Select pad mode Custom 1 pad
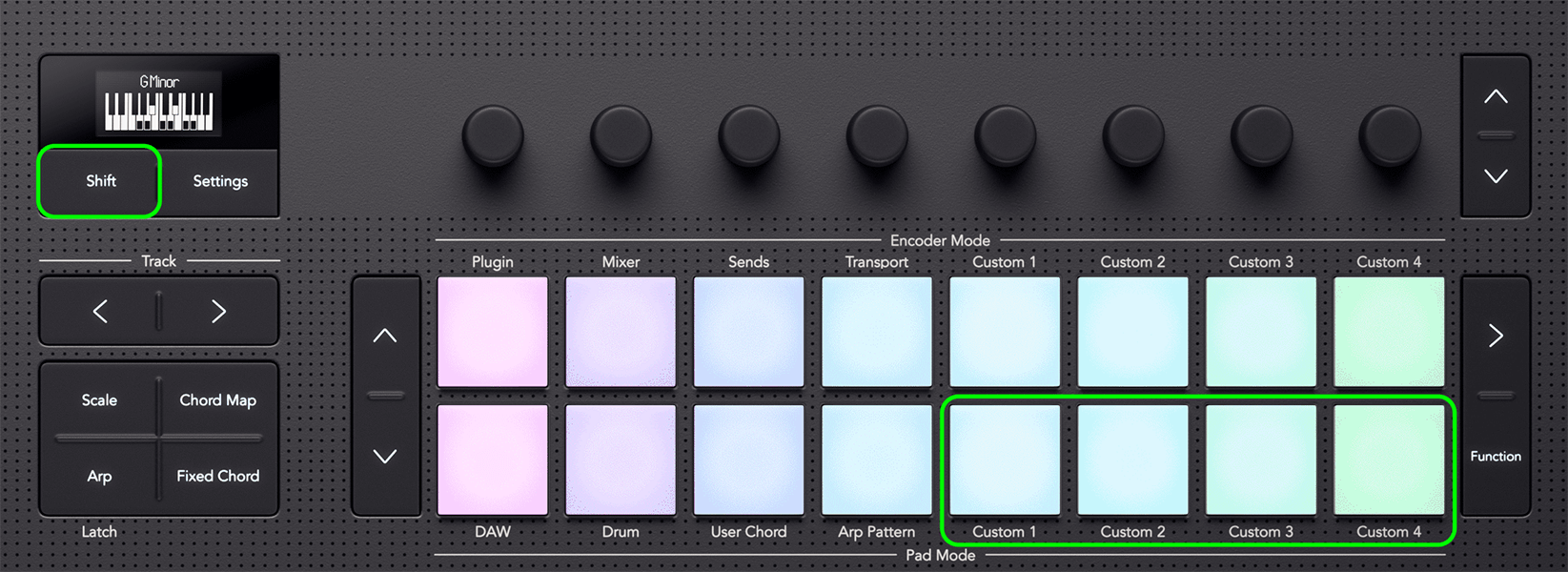This screenshot has width=1568, height=572. (x=1005, y=460)
